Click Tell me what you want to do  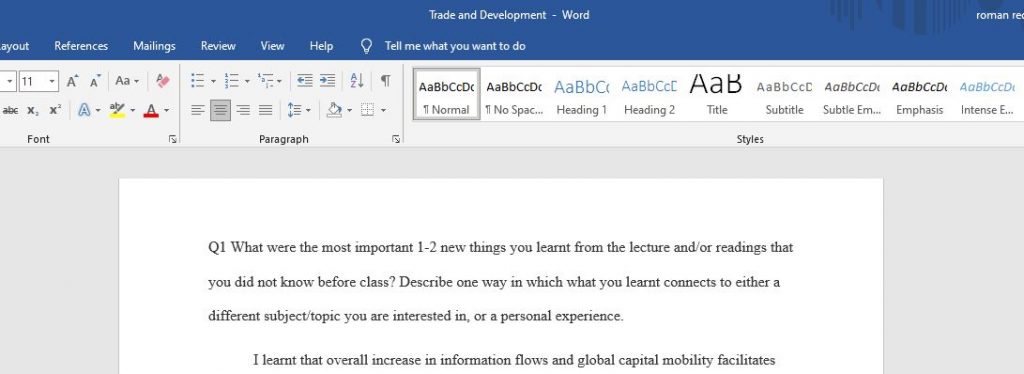coord(455,46)
